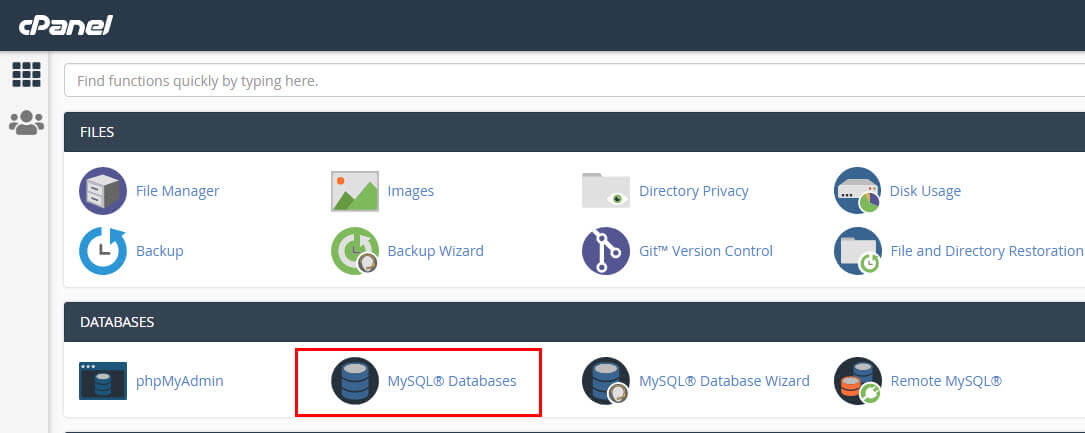
Task: Click the MySQL Databases cylinder icon
Action: [354, 380]
